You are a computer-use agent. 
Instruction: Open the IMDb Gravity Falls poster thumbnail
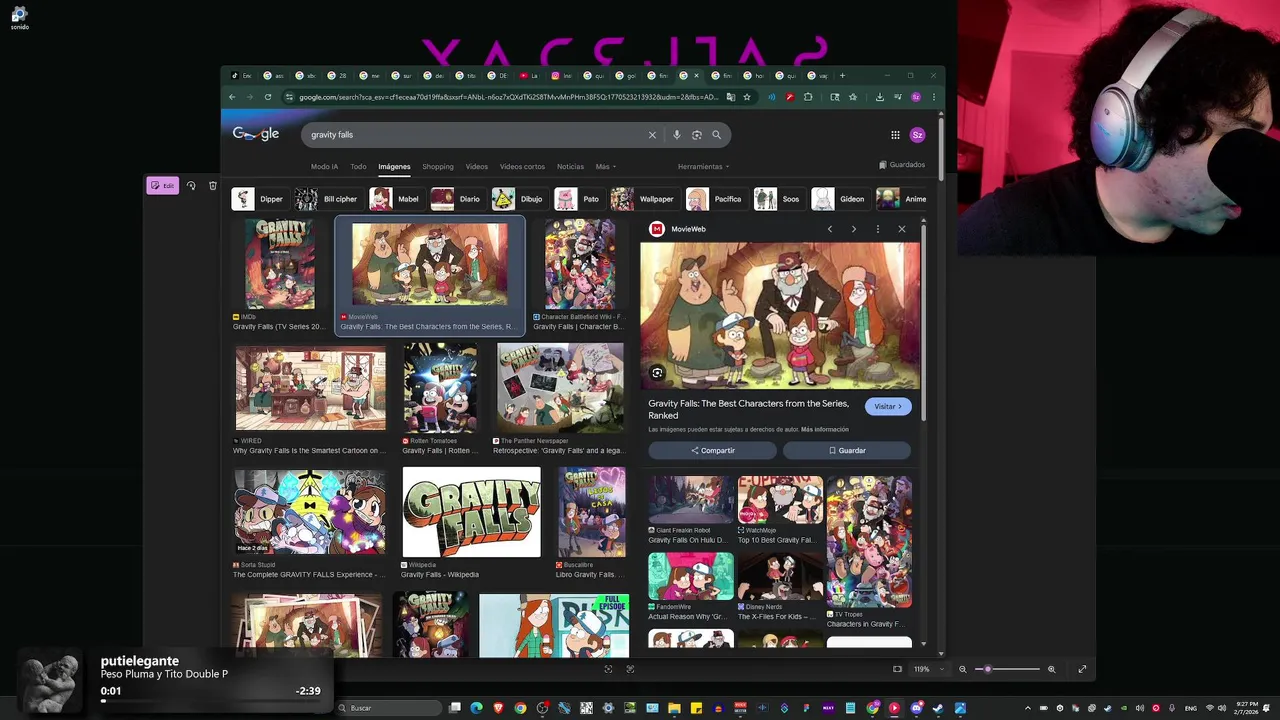pyautogui.click(x=280, y=265)
